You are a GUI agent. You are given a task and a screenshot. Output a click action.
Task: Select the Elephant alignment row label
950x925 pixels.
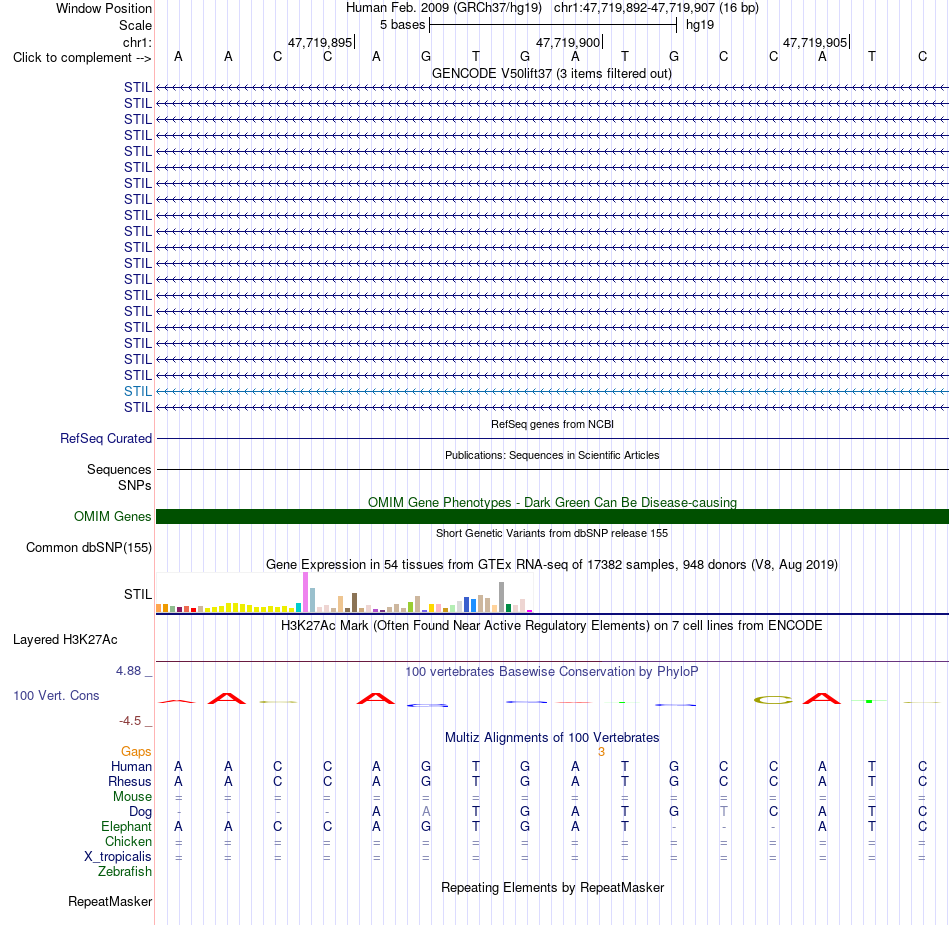pyautogui.click(x=126, y=827)
